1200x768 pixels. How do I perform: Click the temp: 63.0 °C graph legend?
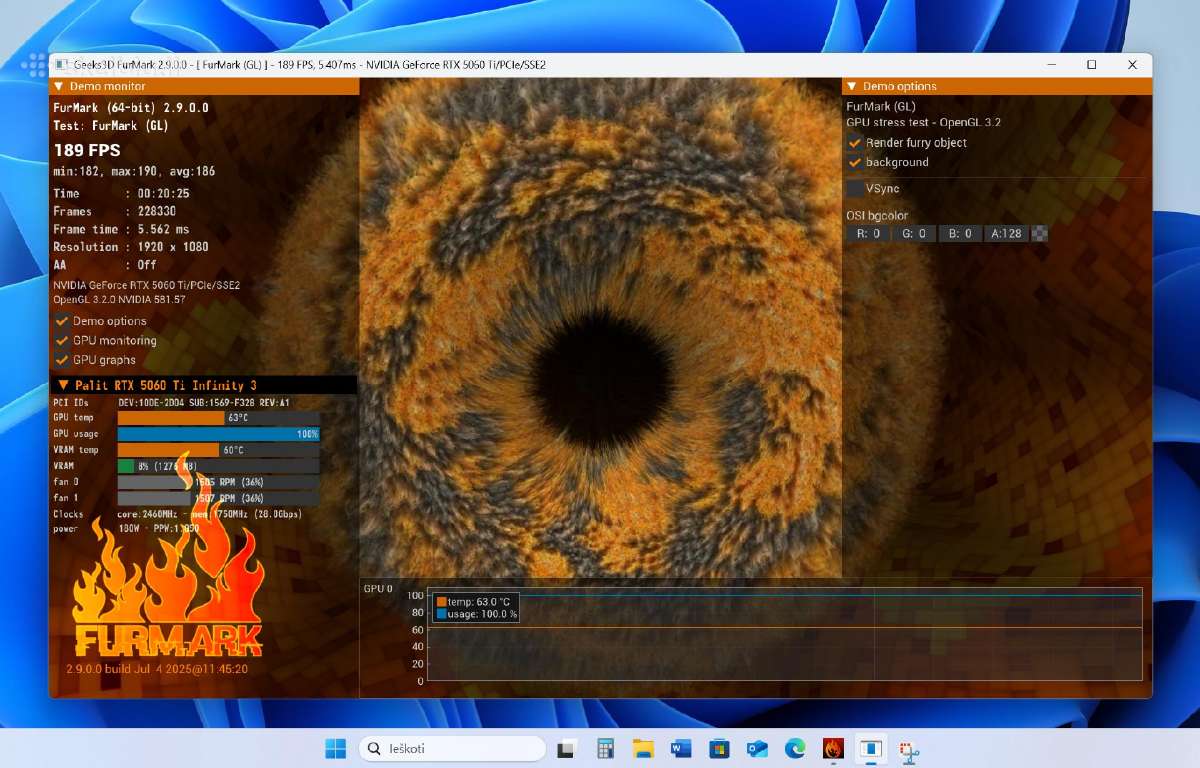474,602
